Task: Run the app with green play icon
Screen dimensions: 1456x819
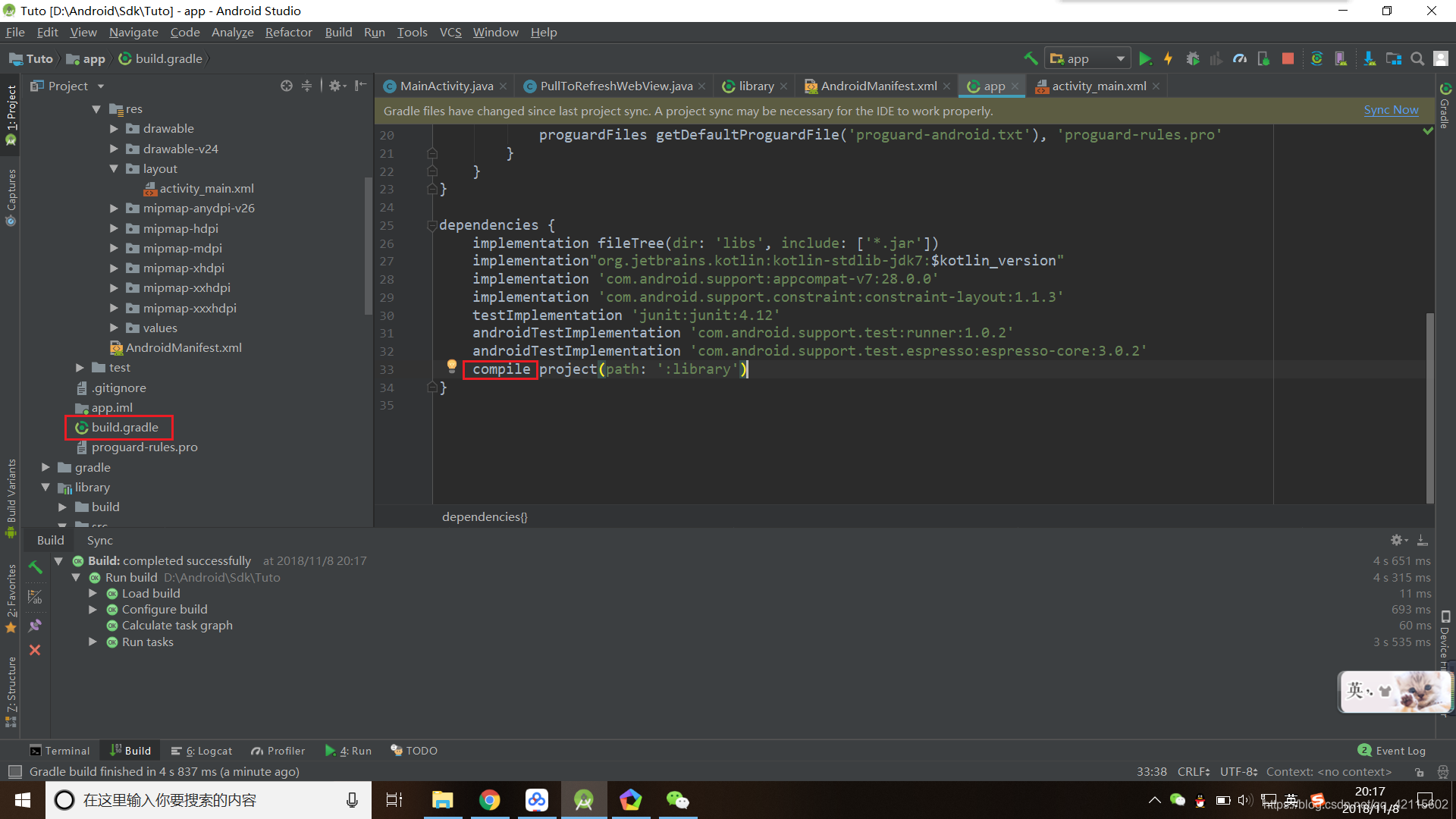Action: tap(1145, 58)
